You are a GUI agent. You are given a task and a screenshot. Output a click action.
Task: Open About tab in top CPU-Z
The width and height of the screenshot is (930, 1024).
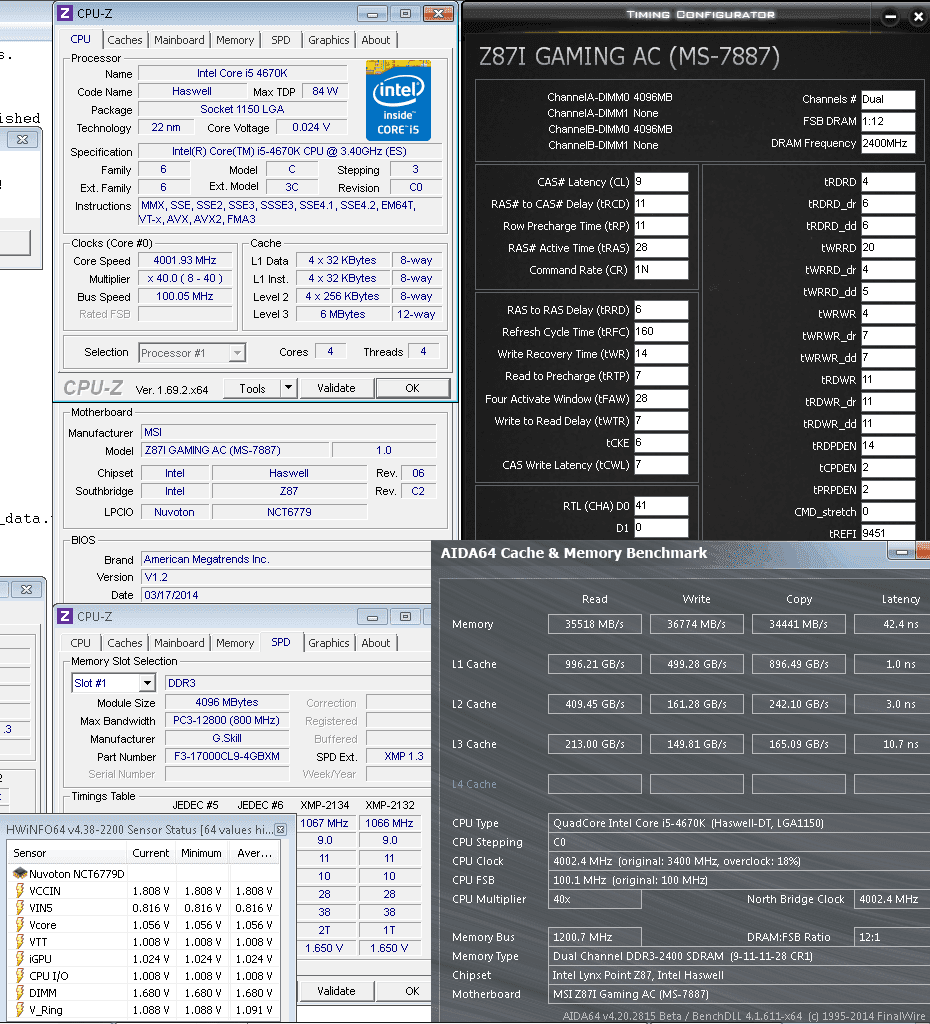[376, 40]
